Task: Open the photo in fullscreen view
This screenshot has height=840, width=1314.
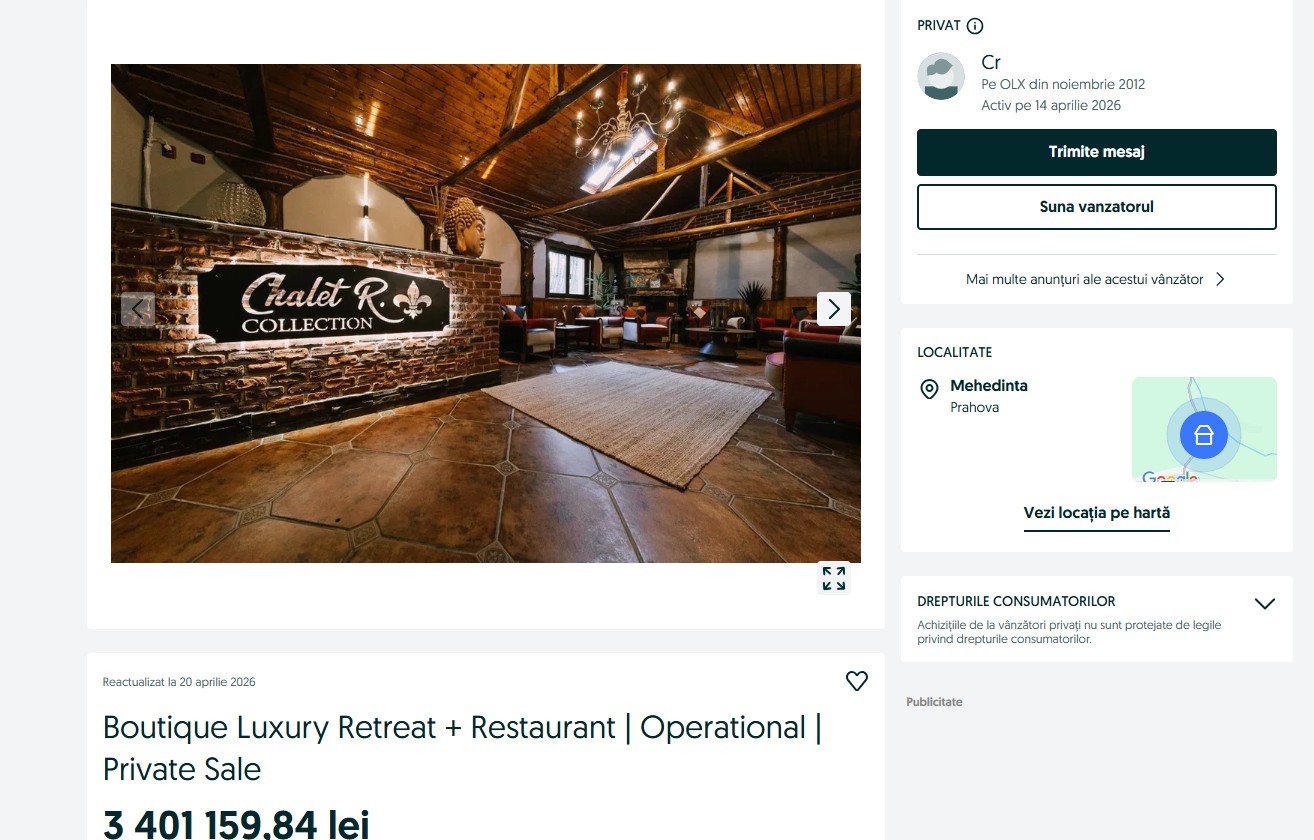Action: (834, 578)
